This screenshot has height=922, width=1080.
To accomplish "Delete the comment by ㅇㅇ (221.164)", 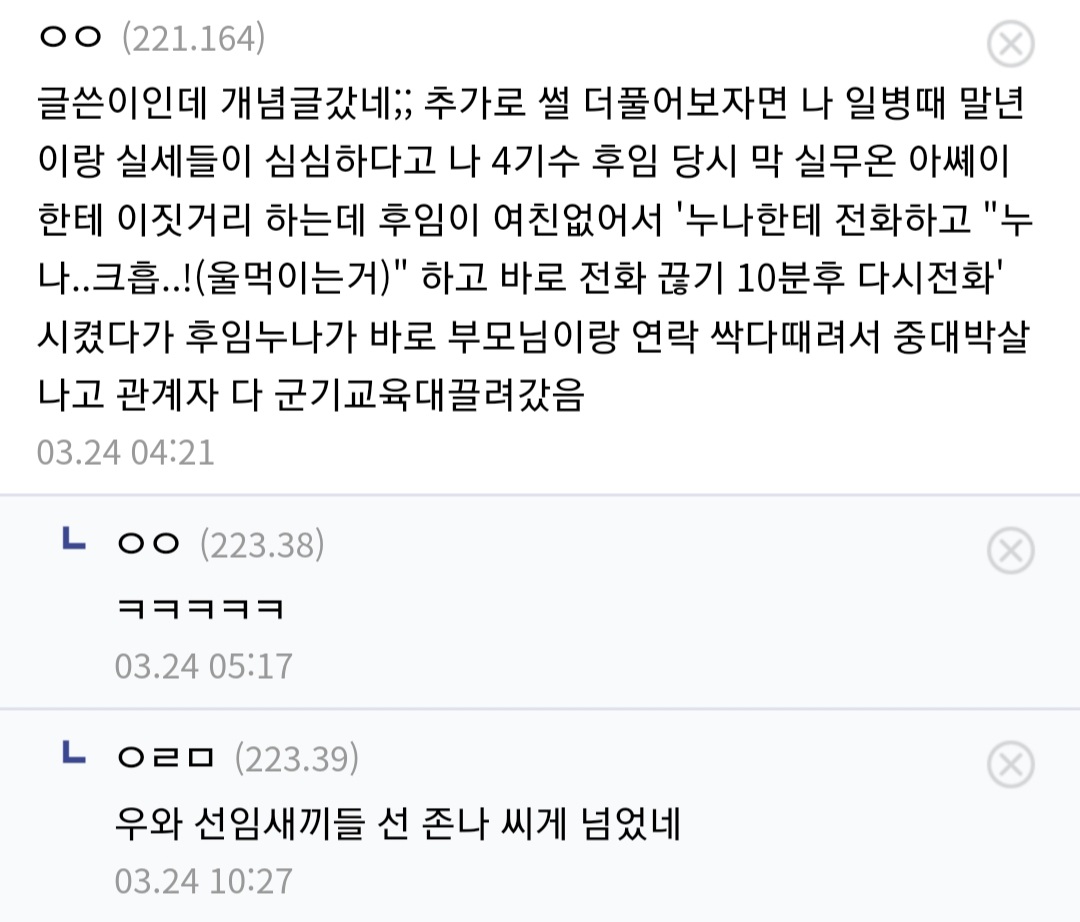I will click(1010, 44).
